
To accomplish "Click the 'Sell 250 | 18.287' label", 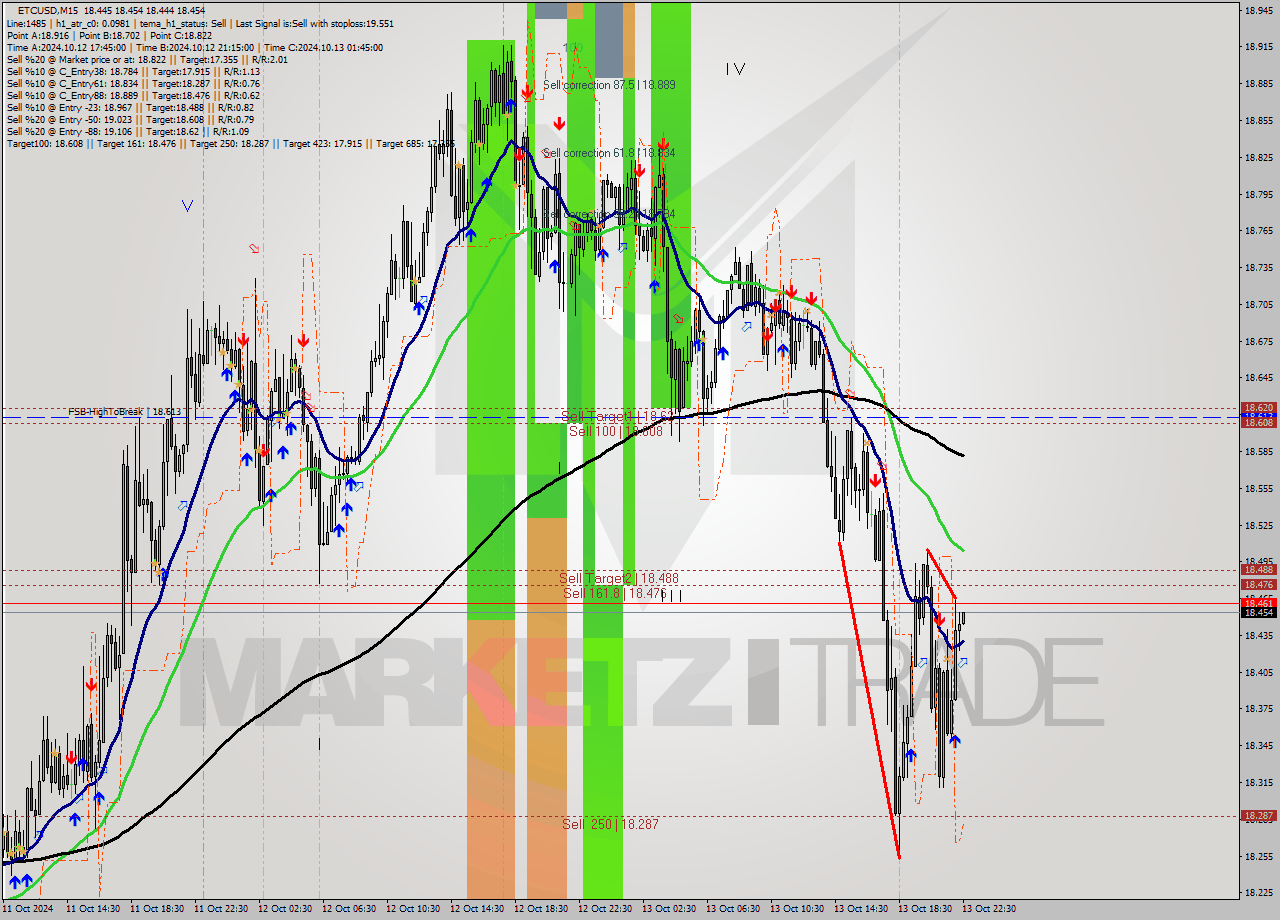I will [610, 824].
